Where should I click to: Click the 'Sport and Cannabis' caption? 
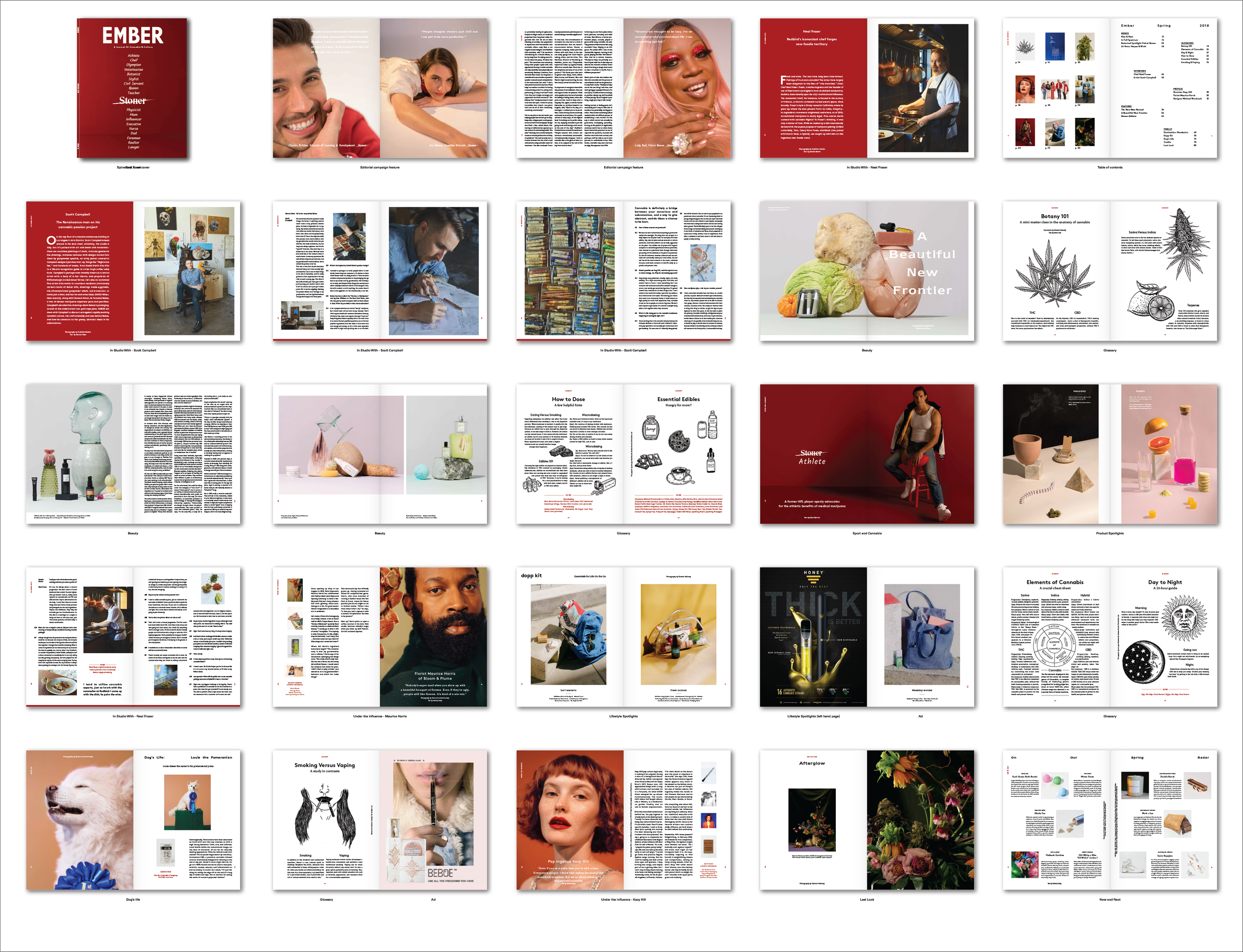coord(867,533)
